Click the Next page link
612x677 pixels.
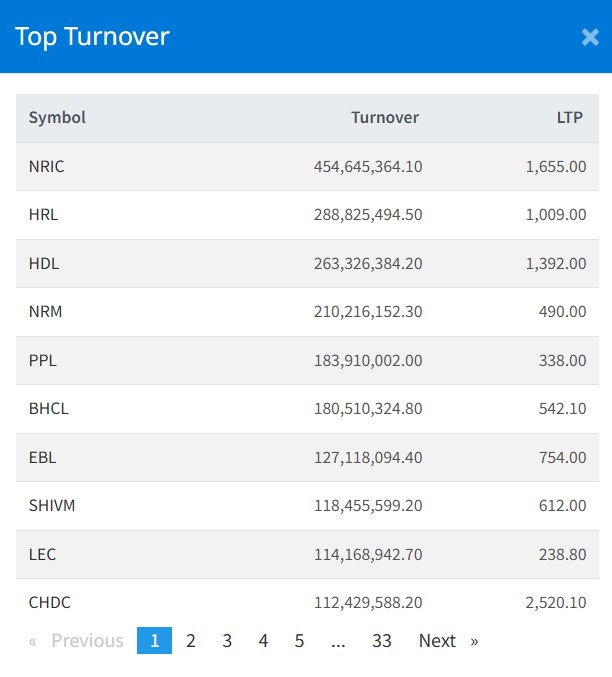[447, 641]
